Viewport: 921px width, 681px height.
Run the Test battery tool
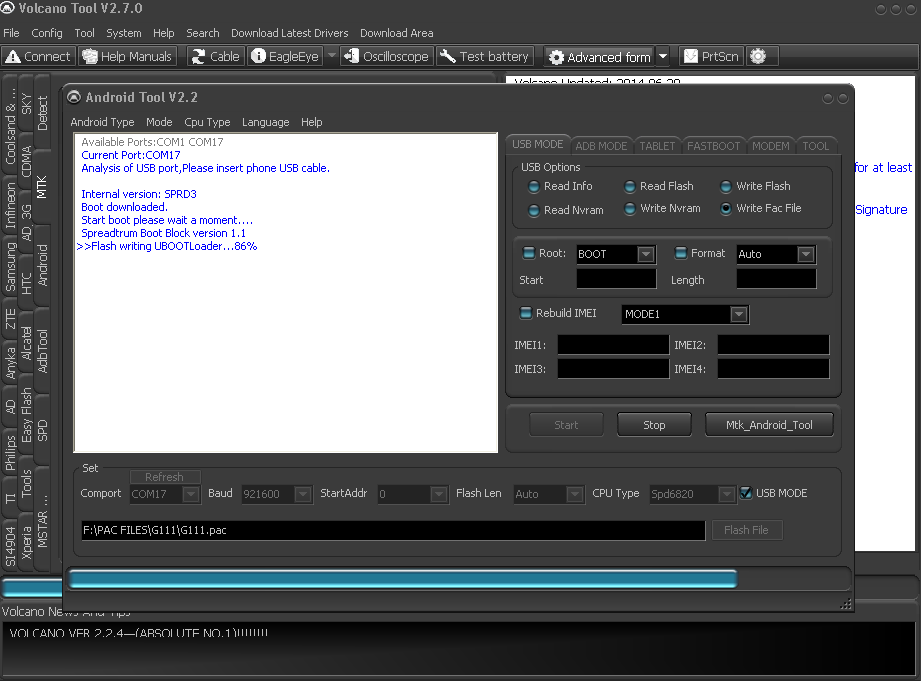pos(484,57)
